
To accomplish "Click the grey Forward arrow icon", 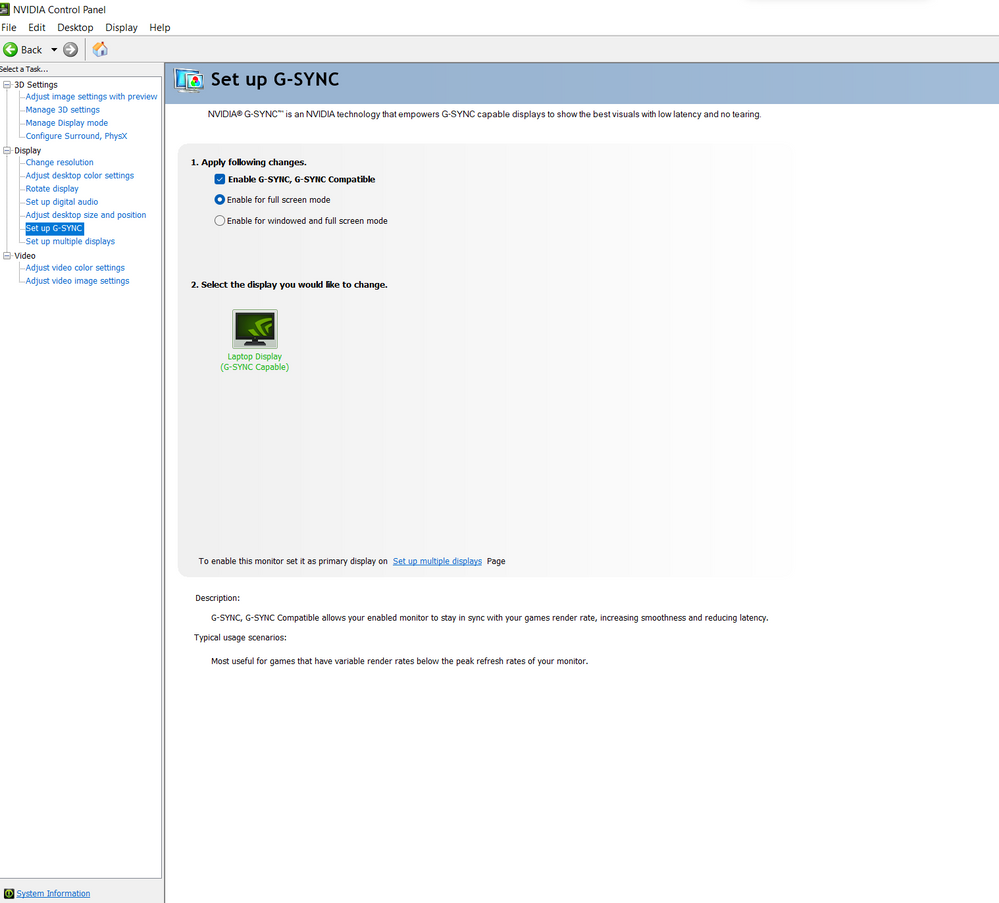I will (71, 50).
